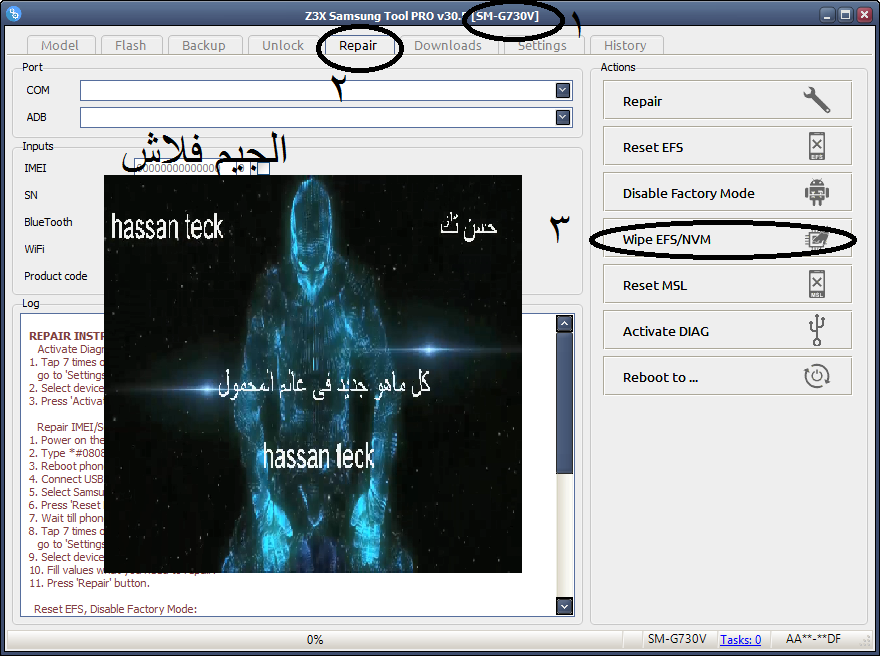The width and height of the screenshot is (880, 656).
Task: Click the SM-G730V status bar entry
Action: (x=677, y=639)
